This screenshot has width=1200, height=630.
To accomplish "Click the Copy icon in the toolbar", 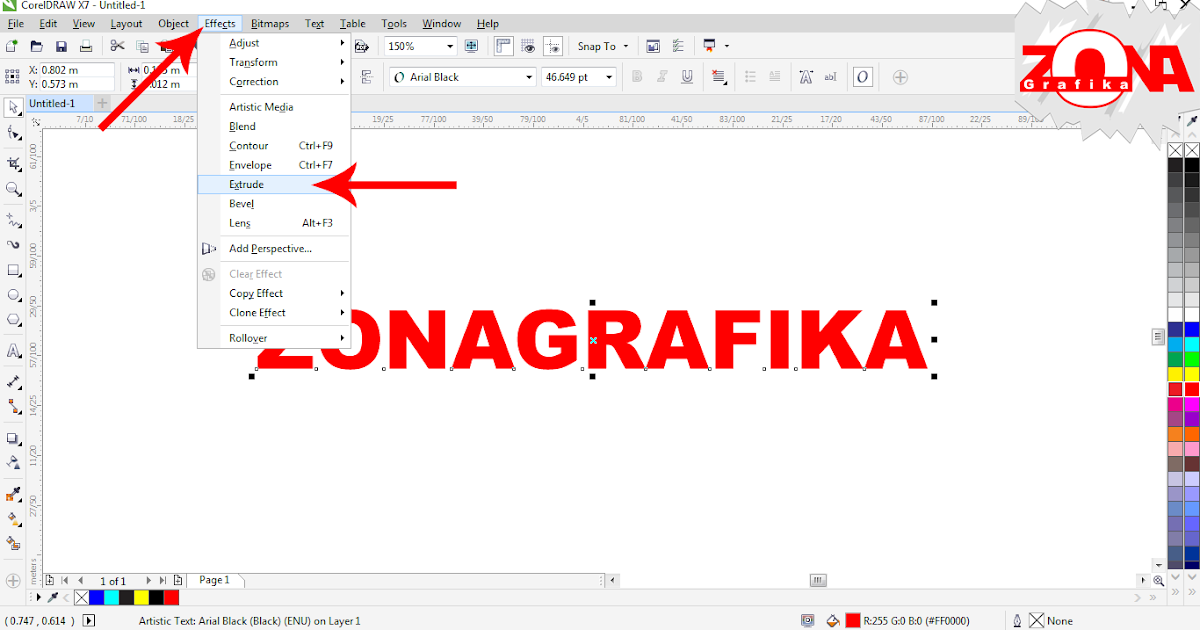I will tap(143, 46).
